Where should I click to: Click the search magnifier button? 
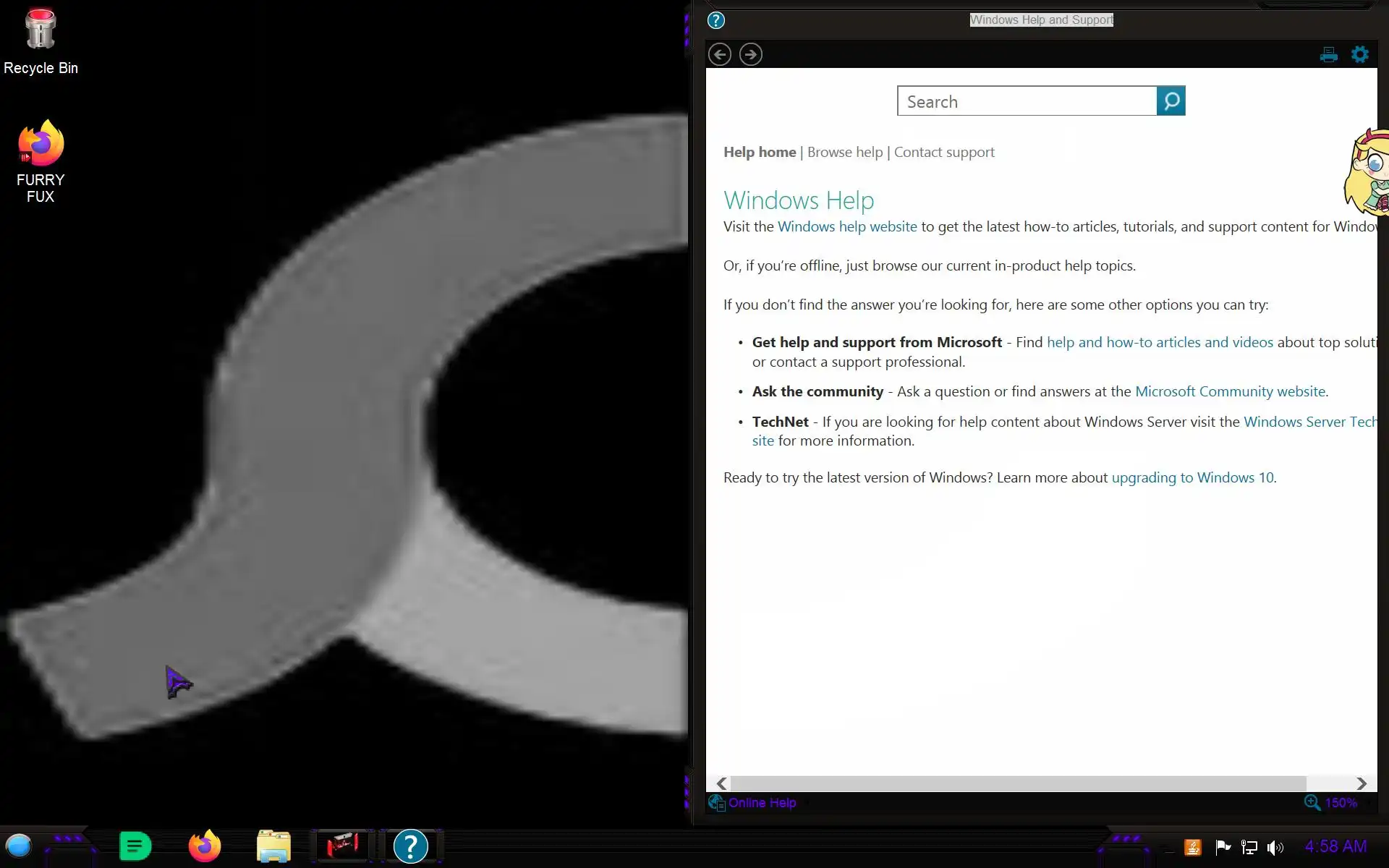[x=1171, y=101]
